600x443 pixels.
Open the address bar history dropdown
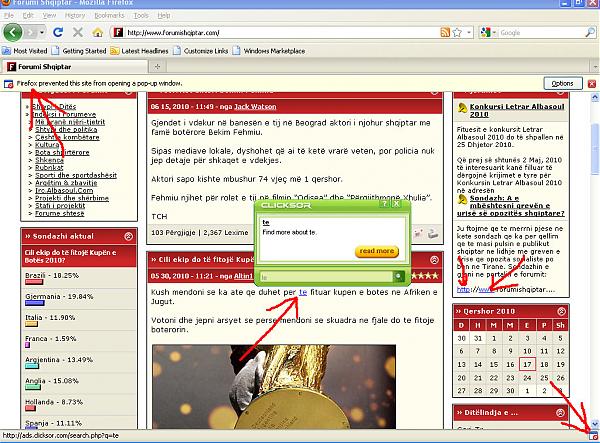pos(469,33)
